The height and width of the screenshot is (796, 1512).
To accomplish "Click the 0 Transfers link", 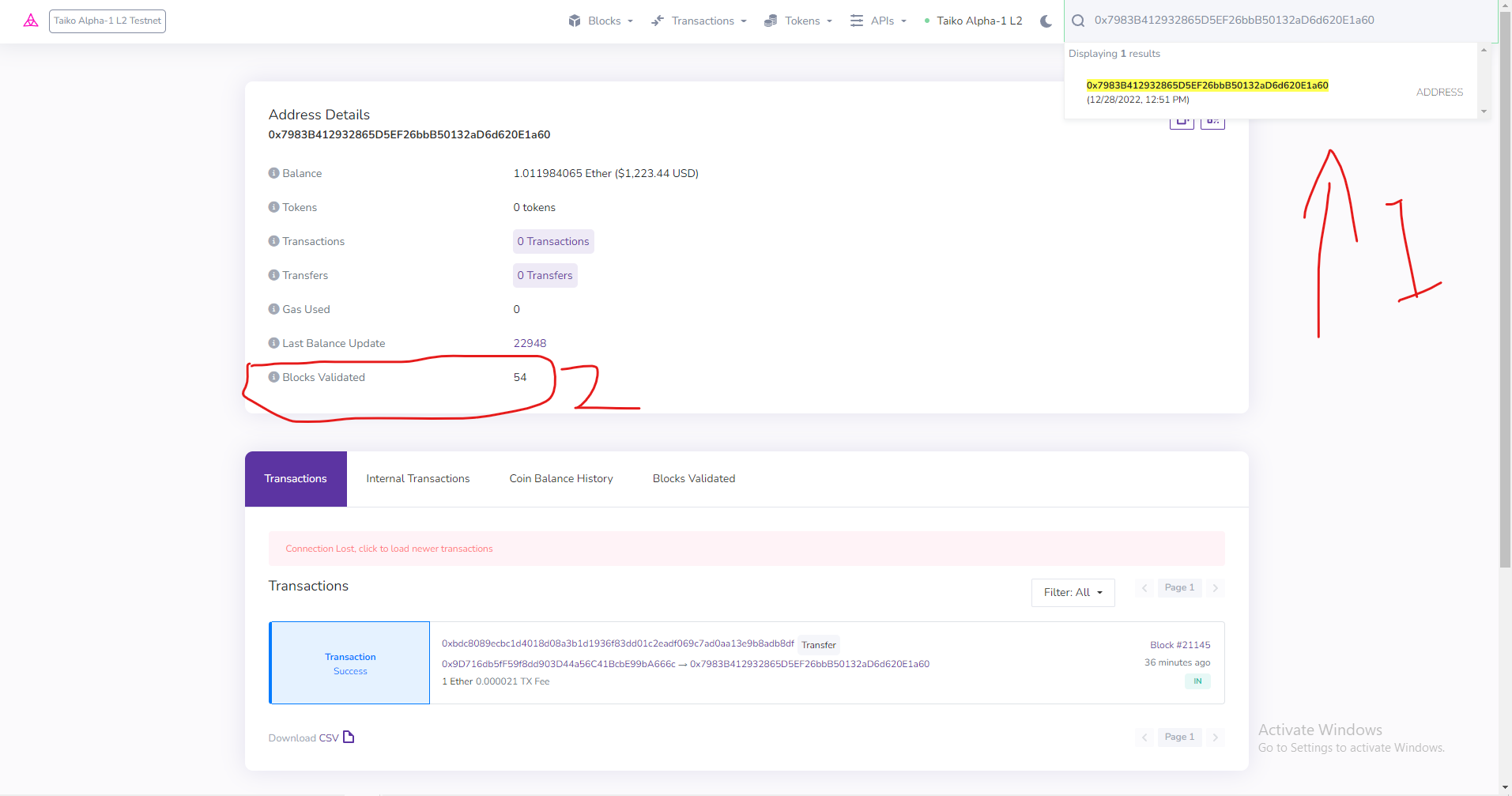I will tap(545, 275).
